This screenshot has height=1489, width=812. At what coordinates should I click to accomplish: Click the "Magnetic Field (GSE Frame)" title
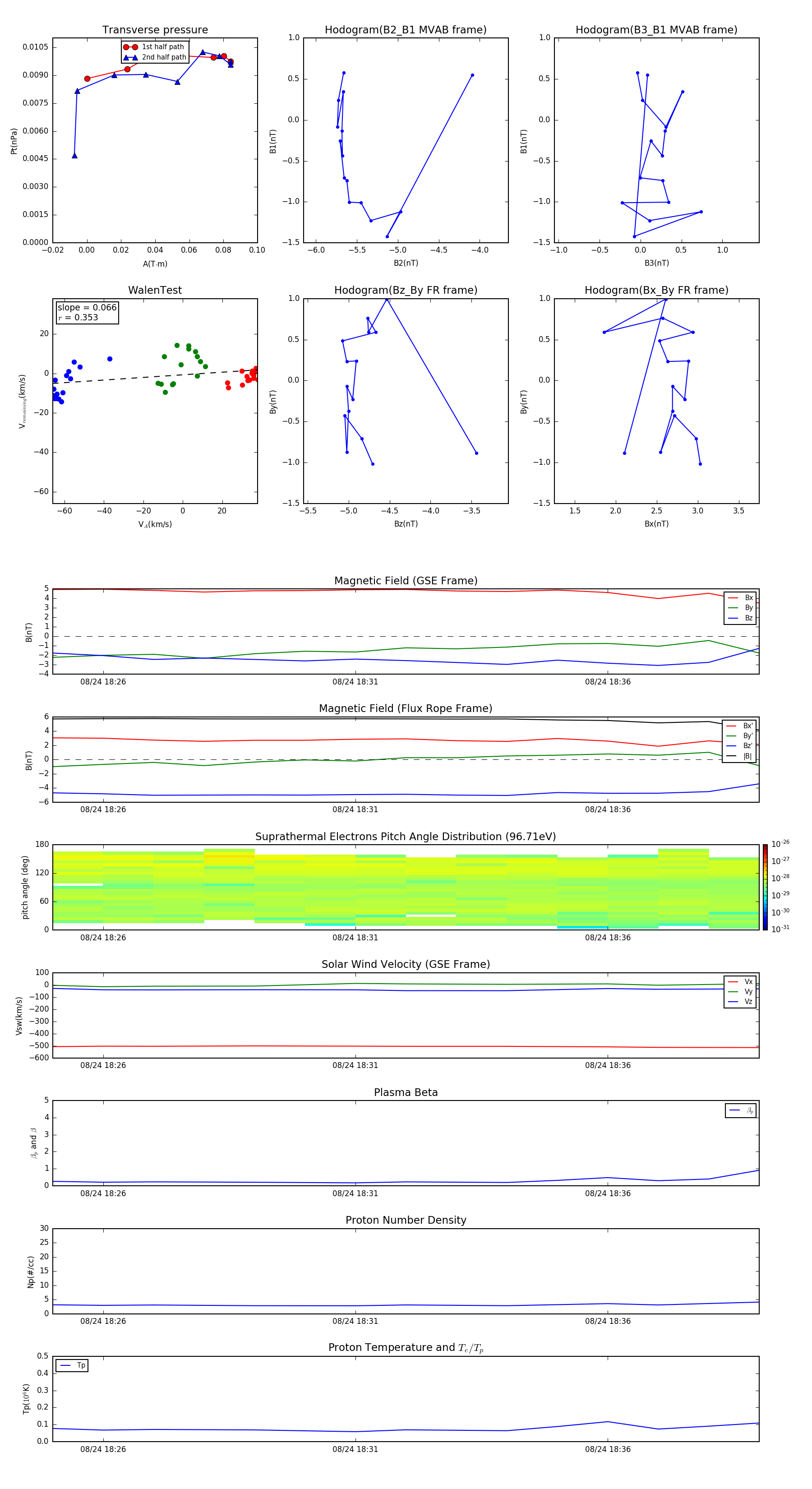click(406, 581)
